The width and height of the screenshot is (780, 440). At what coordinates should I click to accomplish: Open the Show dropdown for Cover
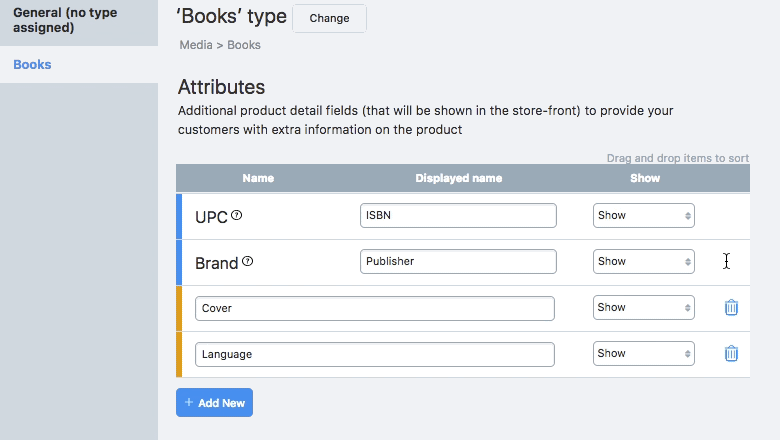click(643, 308)
